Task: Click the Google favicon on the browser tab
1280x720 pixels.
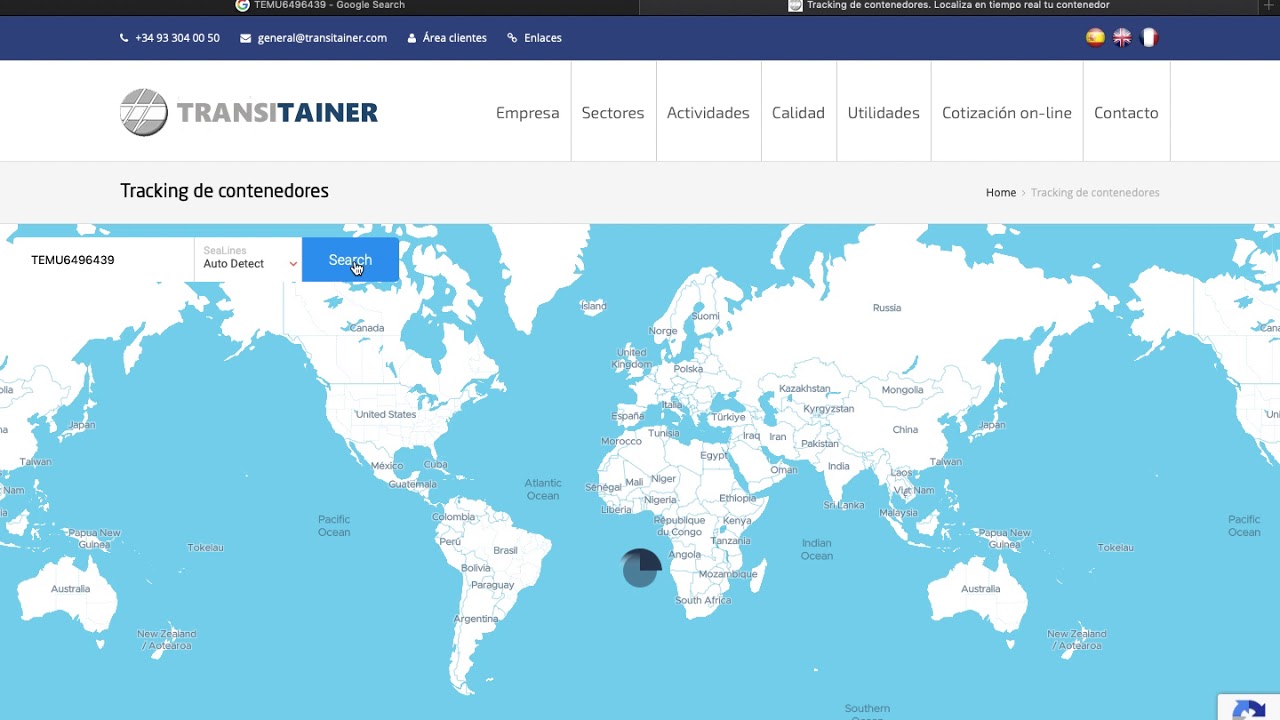Action: (242, 5)
